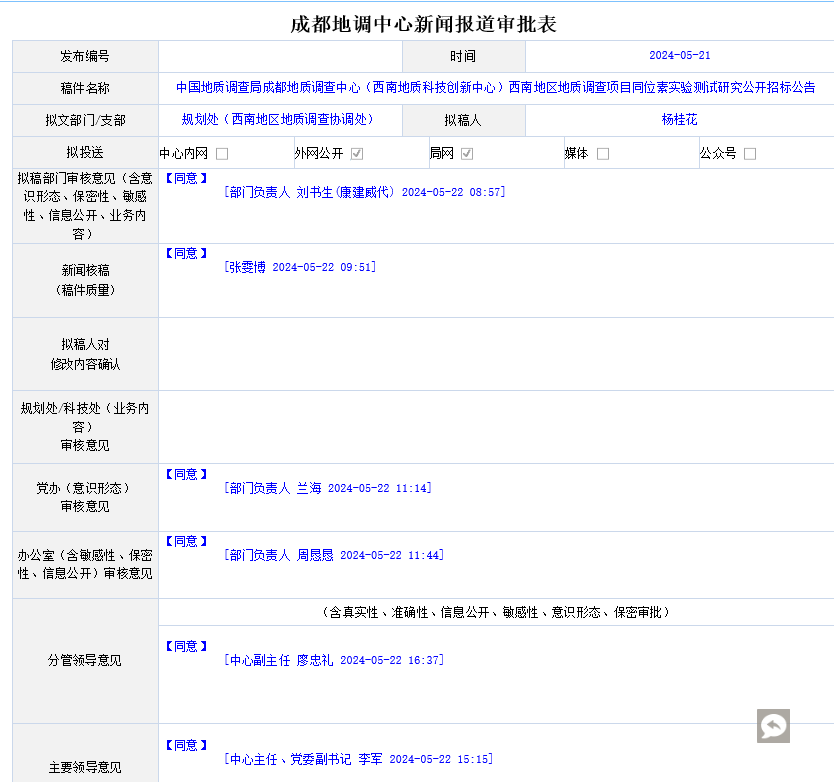Click the 拟稿人 label cell
This screenshot has width=834, height=782.
(x=463, y=120)
